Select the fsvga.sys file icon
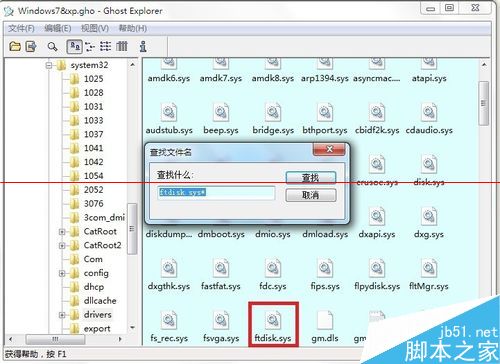 221,320
